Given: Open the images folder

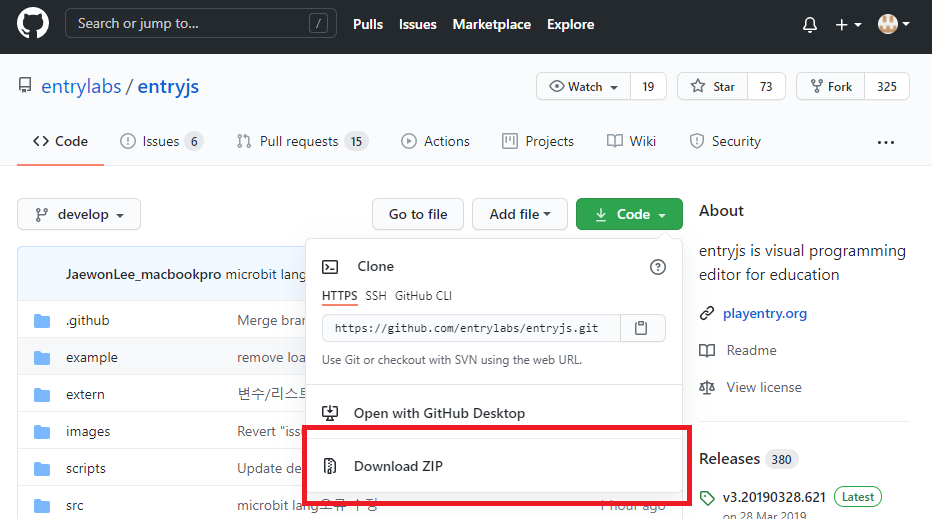Looking at the screenshot, I should 88,431.
